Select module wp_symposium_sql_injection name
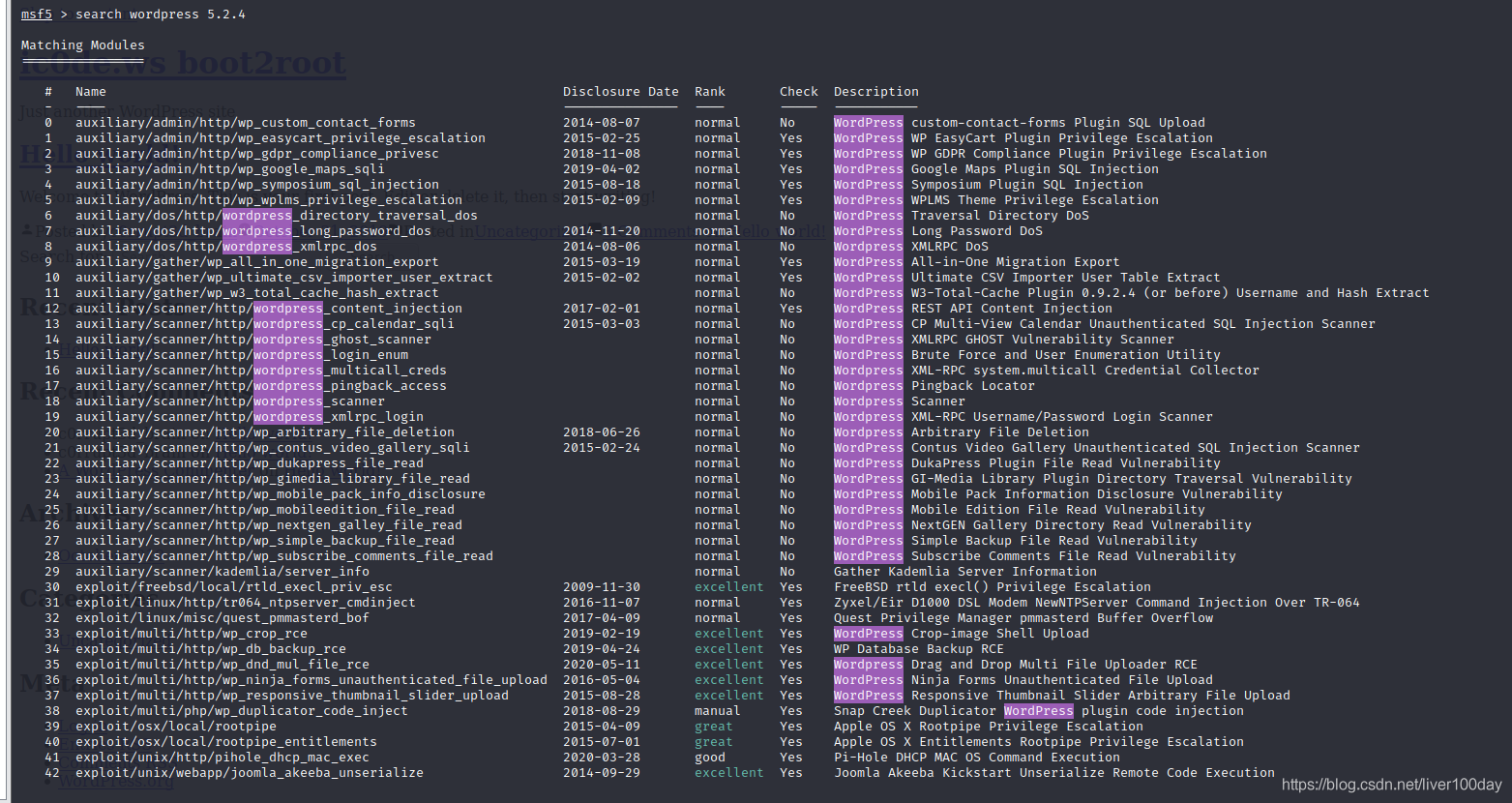Screen dimensions: 1512x803 coord(257,185)
